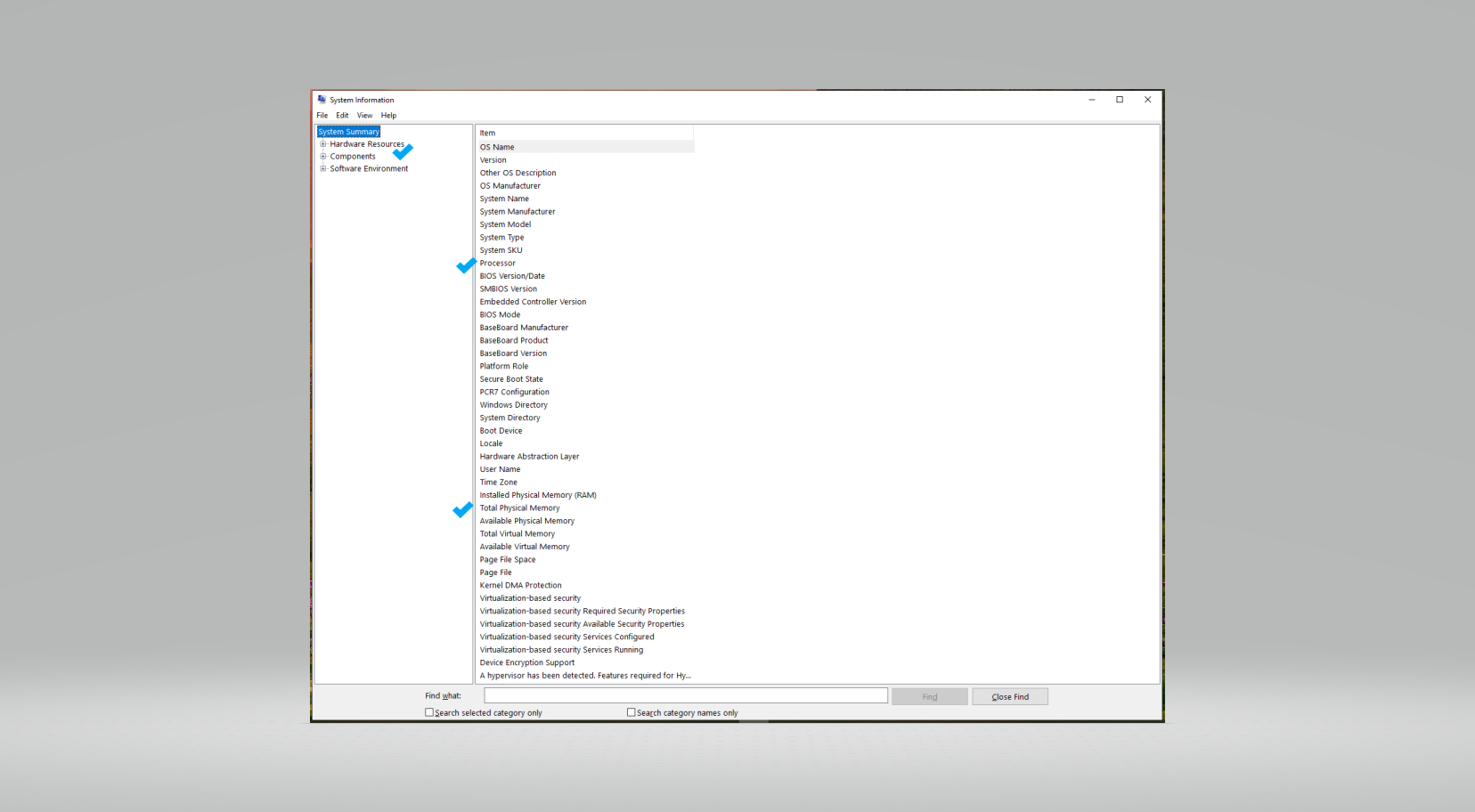The width and height of the screenshot is (1475, 812).
Task: Enable Search selected category only checkbox
Action: pos(429,712)
